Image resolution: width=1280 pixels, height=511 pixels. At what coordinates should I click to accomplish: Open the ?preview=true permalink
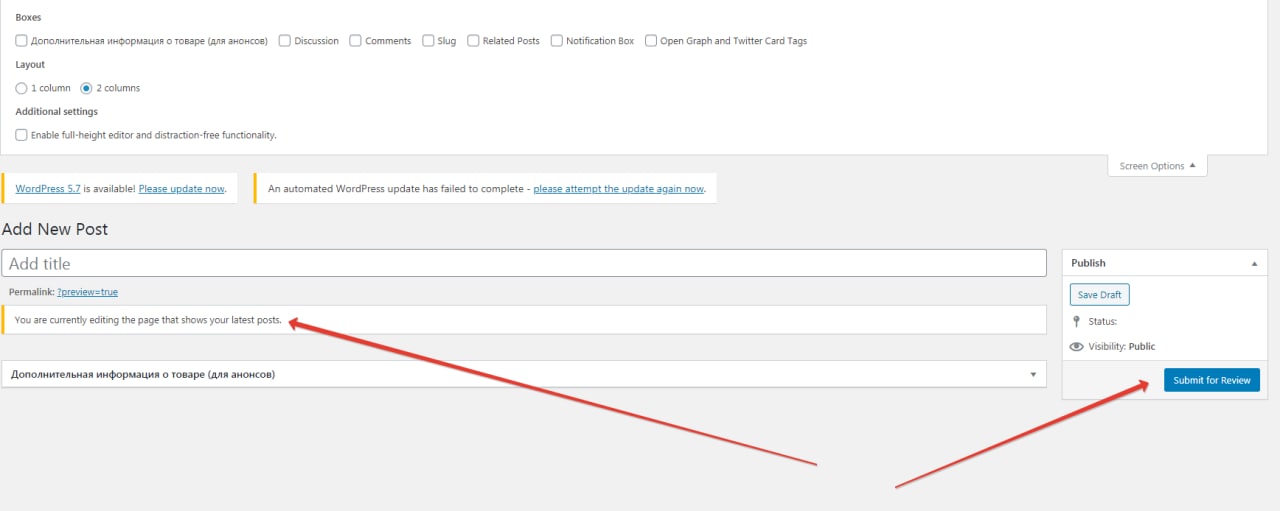(x=87, y=292)
